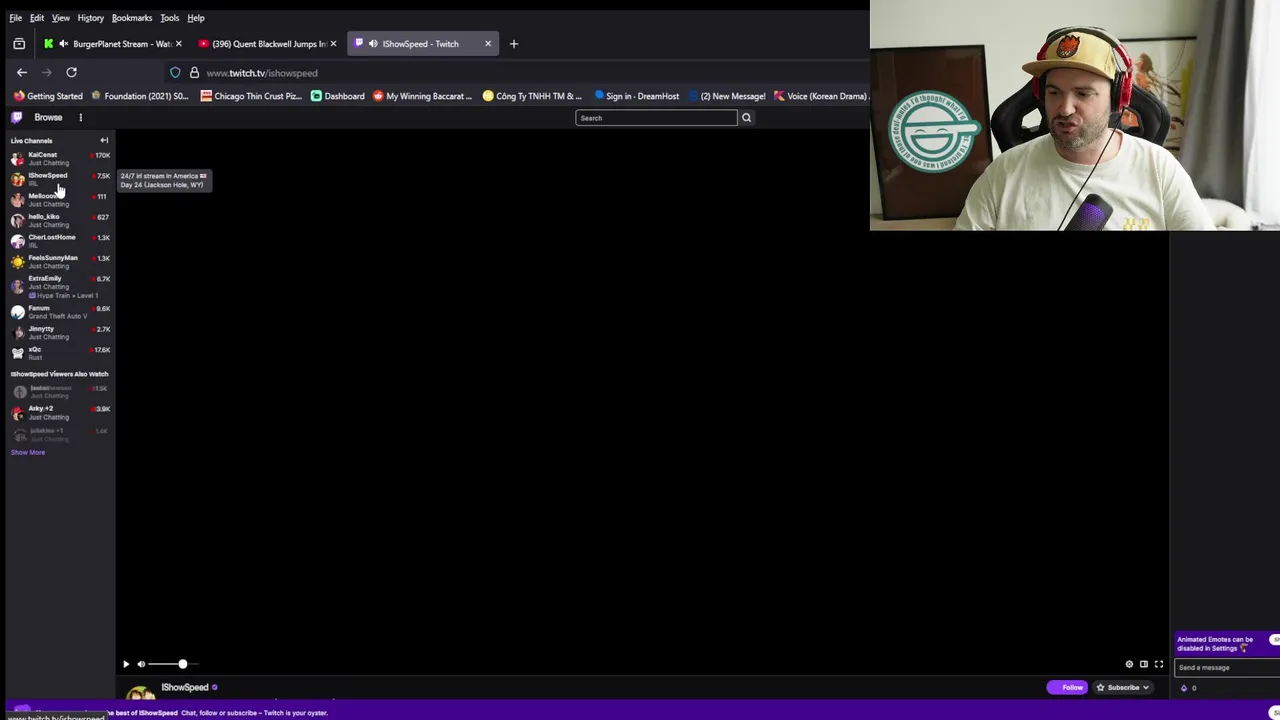Collapse the Live Channels sidebar
Screen dimensions: 1280x720
click(x=104, y=140)
